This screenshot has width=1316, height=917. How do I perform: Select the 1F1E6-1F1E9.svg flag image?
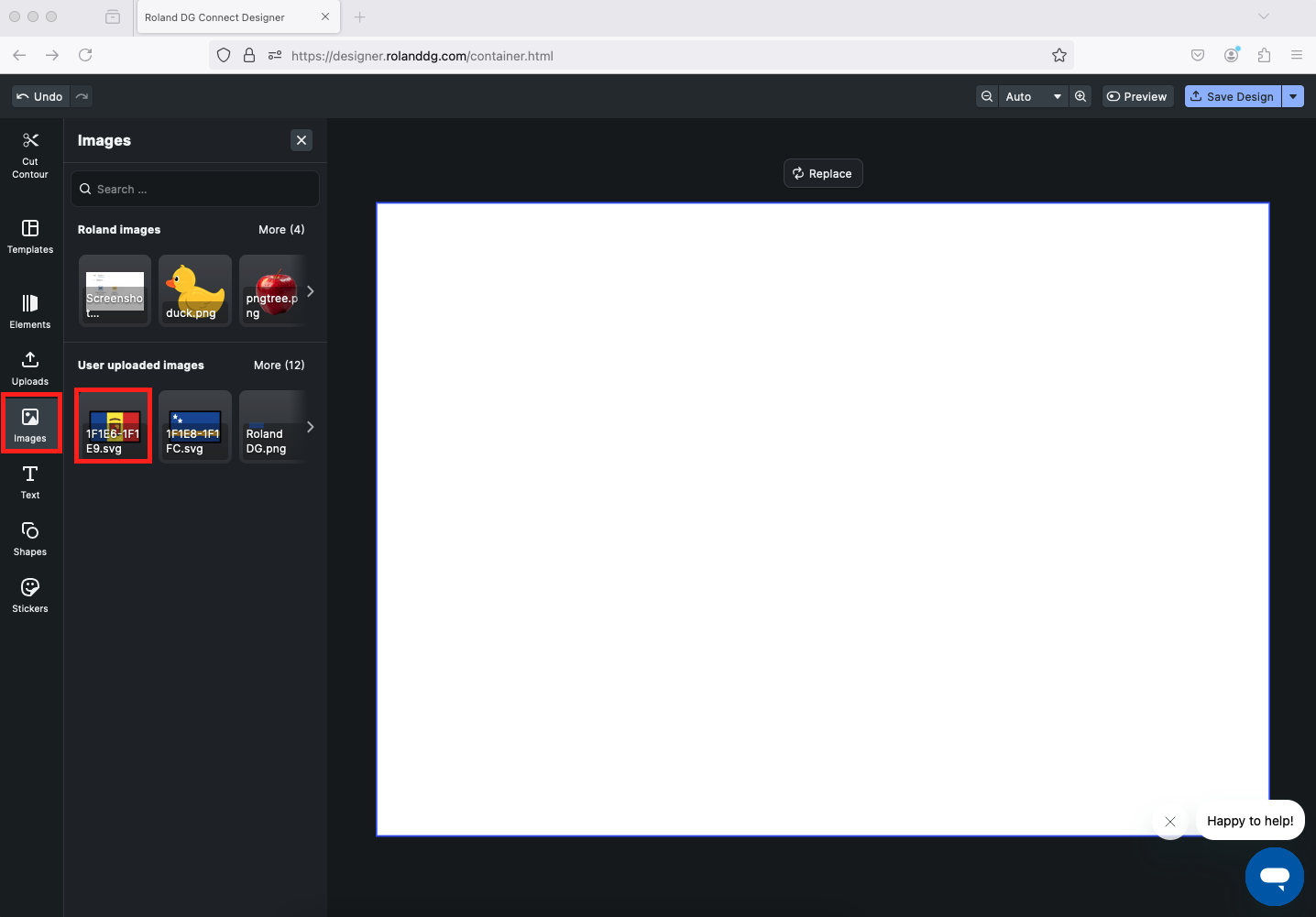114,426
